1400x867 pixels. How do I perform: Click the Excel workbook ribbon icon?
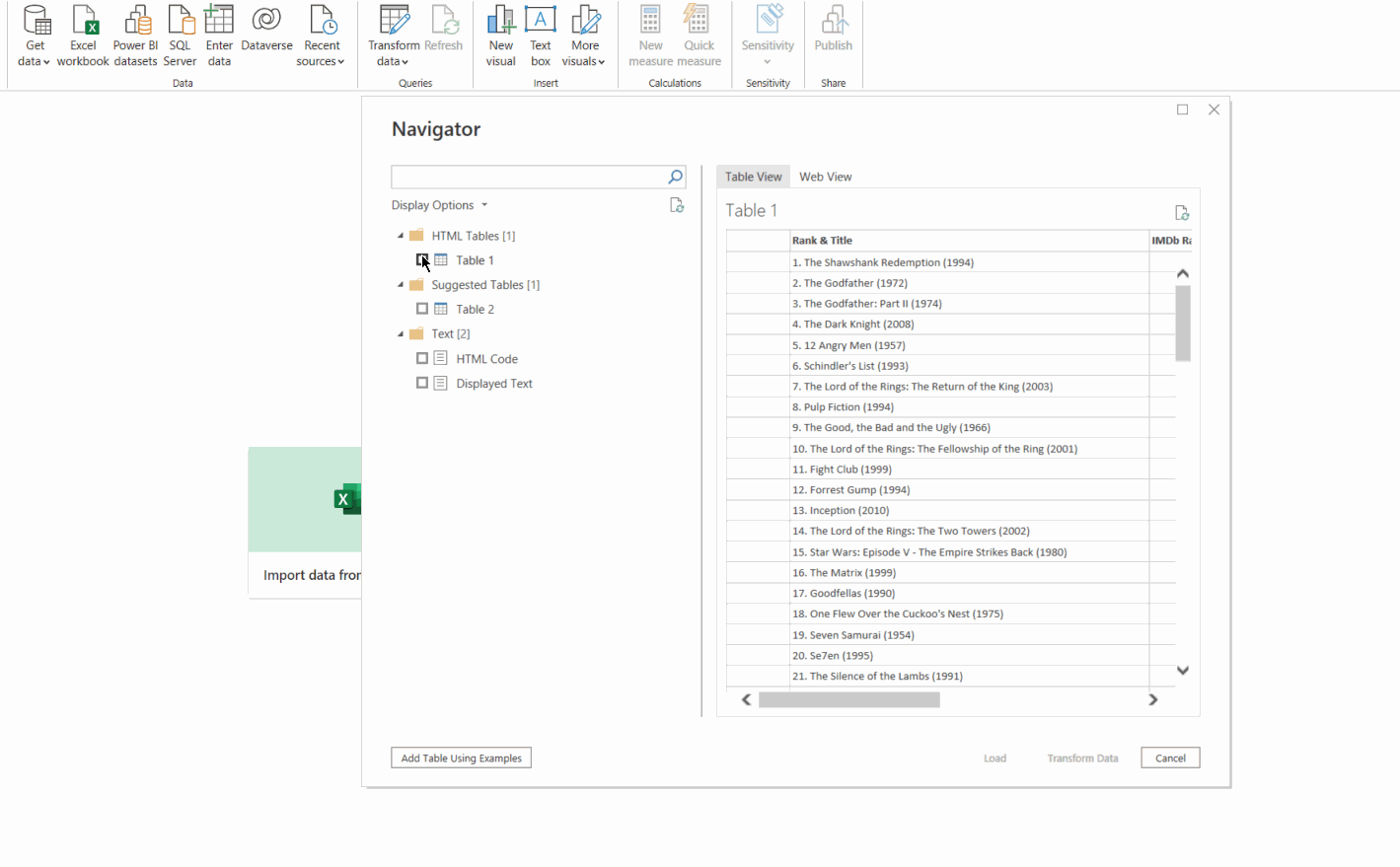point(84,36)
